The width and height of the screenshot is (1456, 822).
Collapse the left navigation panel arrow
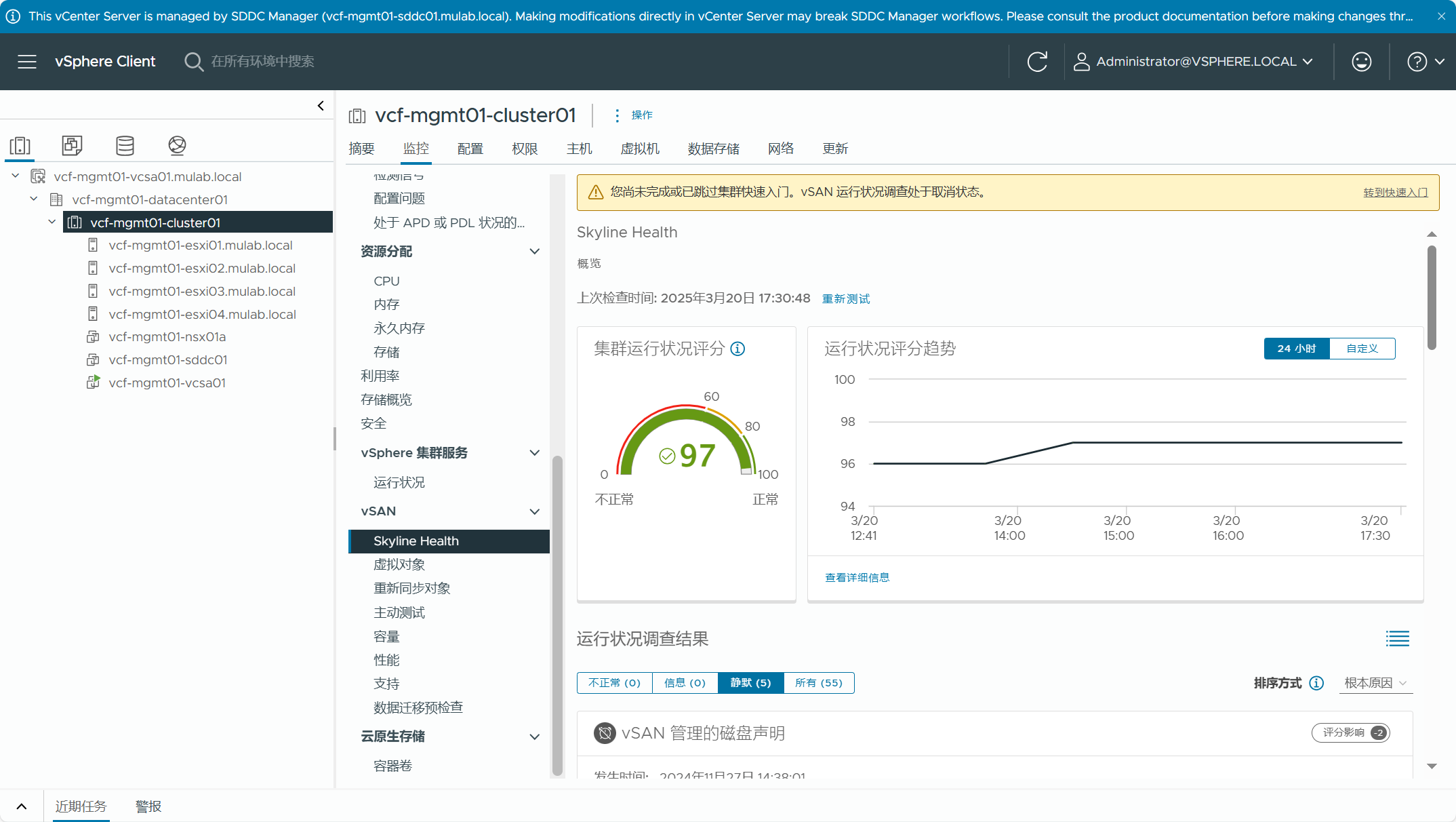point(321,106)
